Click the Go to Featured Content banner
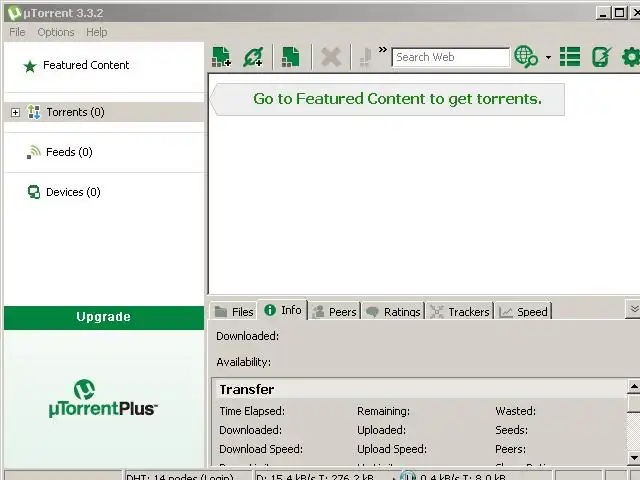The image size is (640, 480). (x=387, y=99)
